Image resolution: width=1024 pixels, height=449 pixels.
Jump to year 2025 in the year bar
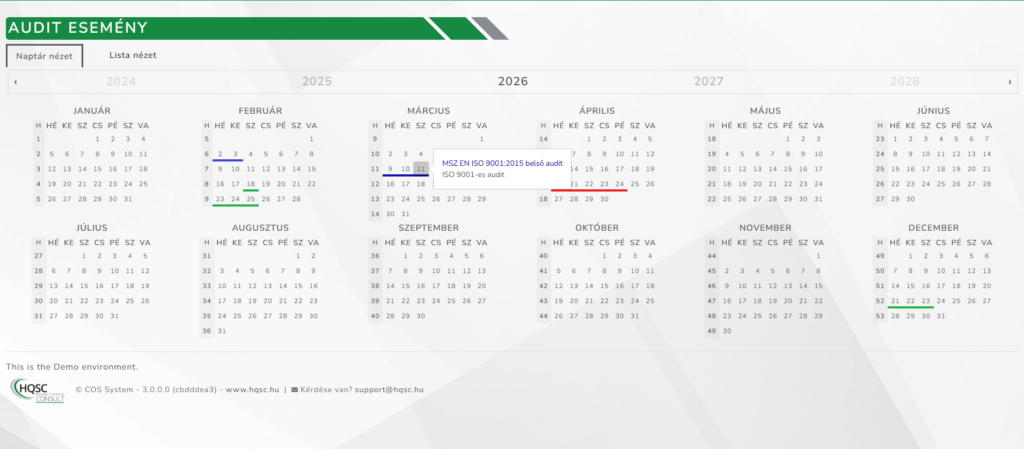point(317,82)
